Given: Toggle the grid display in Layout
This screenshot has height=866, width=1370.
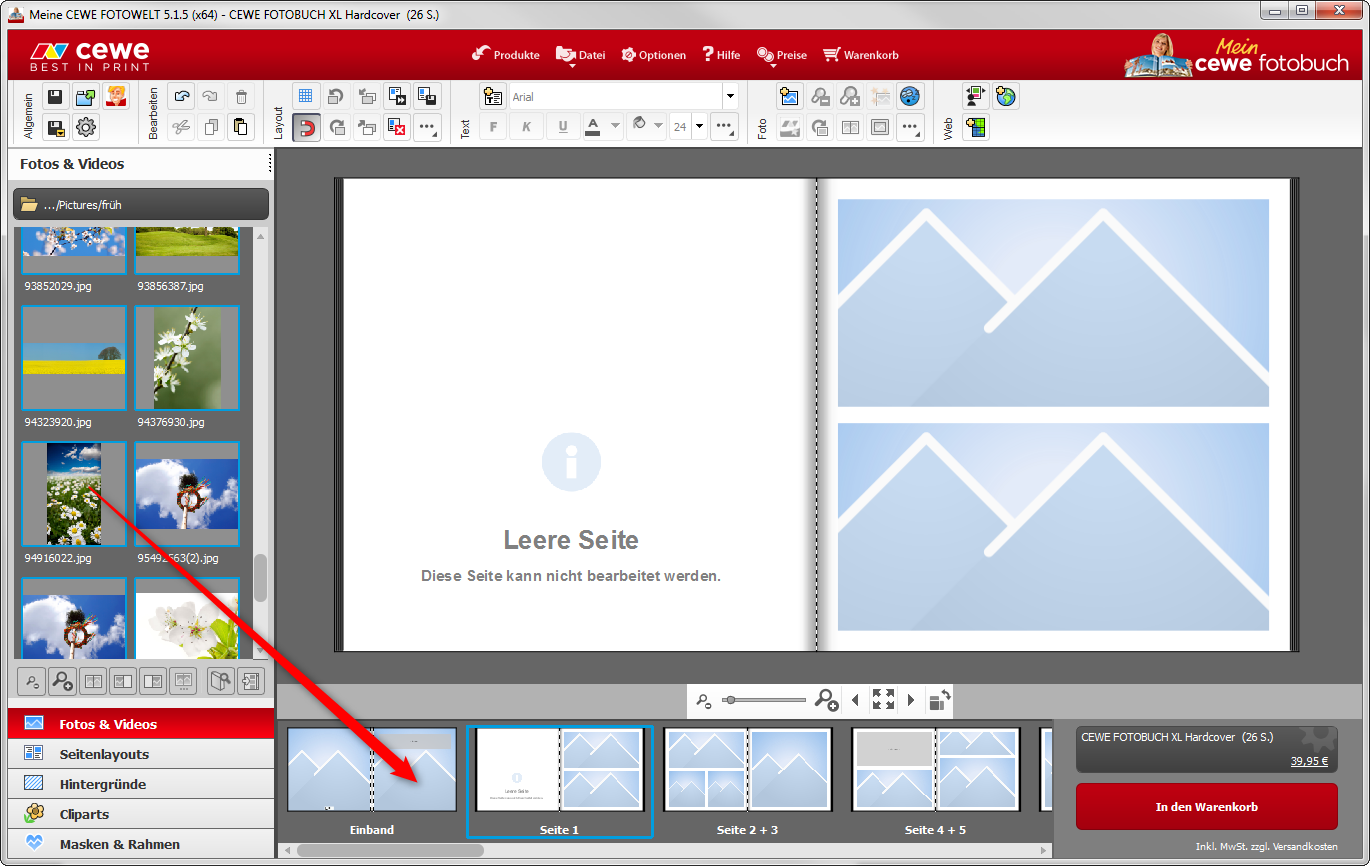Looking at the screenshot, I should click(307, 97).
